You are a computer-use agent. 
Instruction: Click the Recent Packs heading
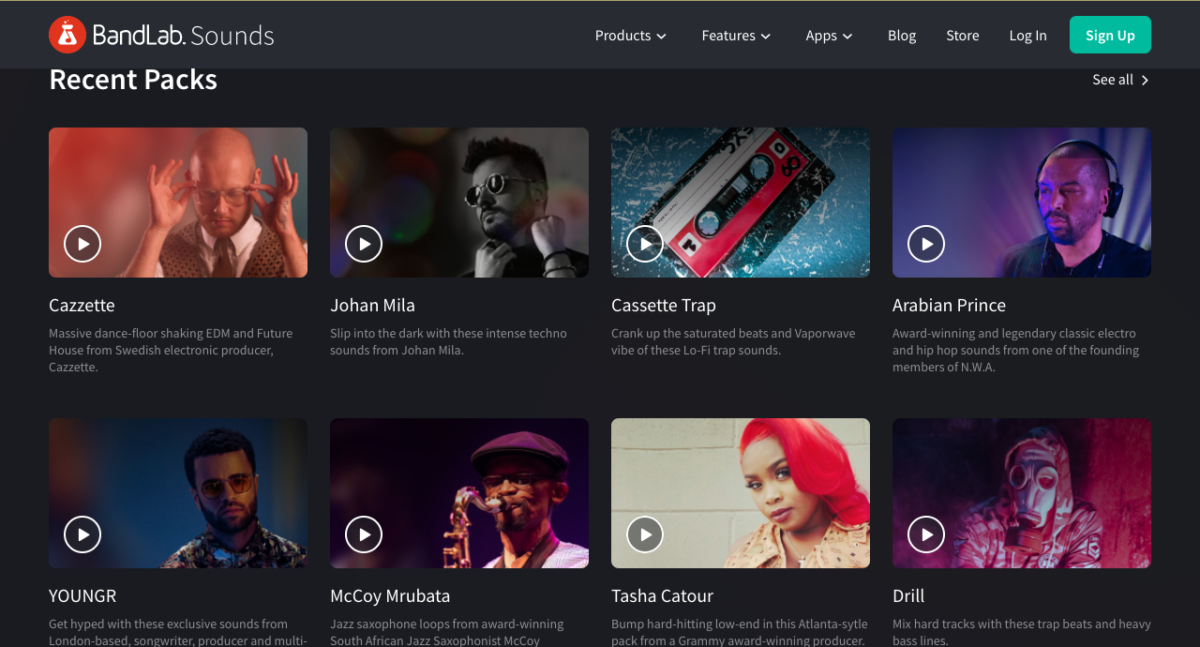tap(133, 80)
